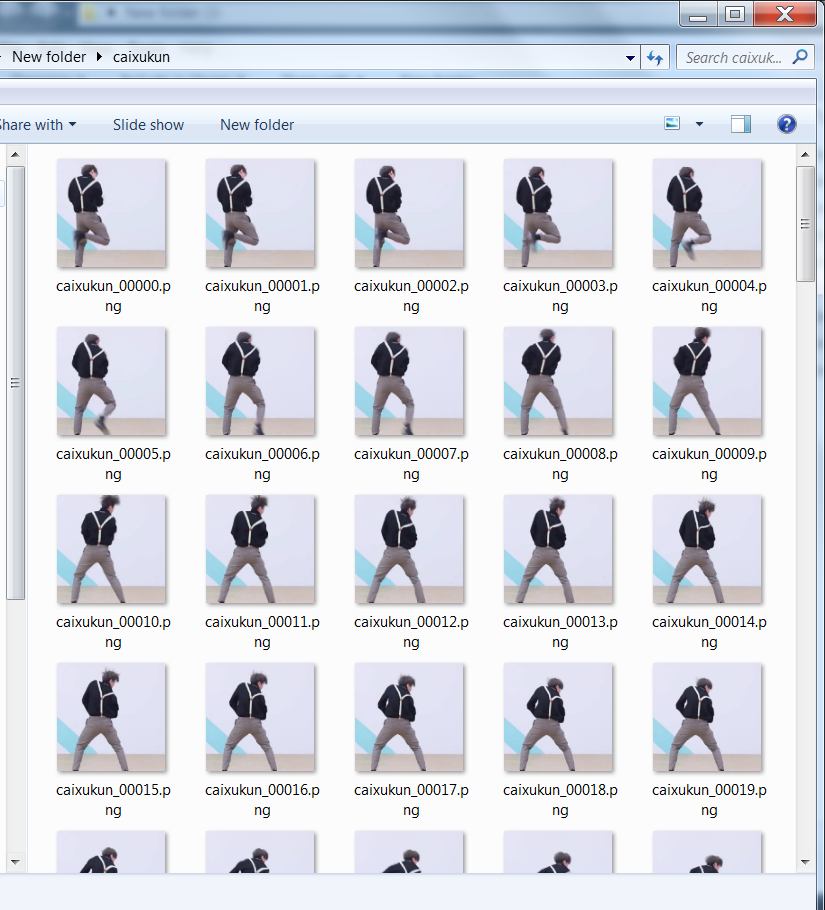Select thumbnail of caixukun_00018.png
This screenshot has width=825, height=910.
click(558, 717)
